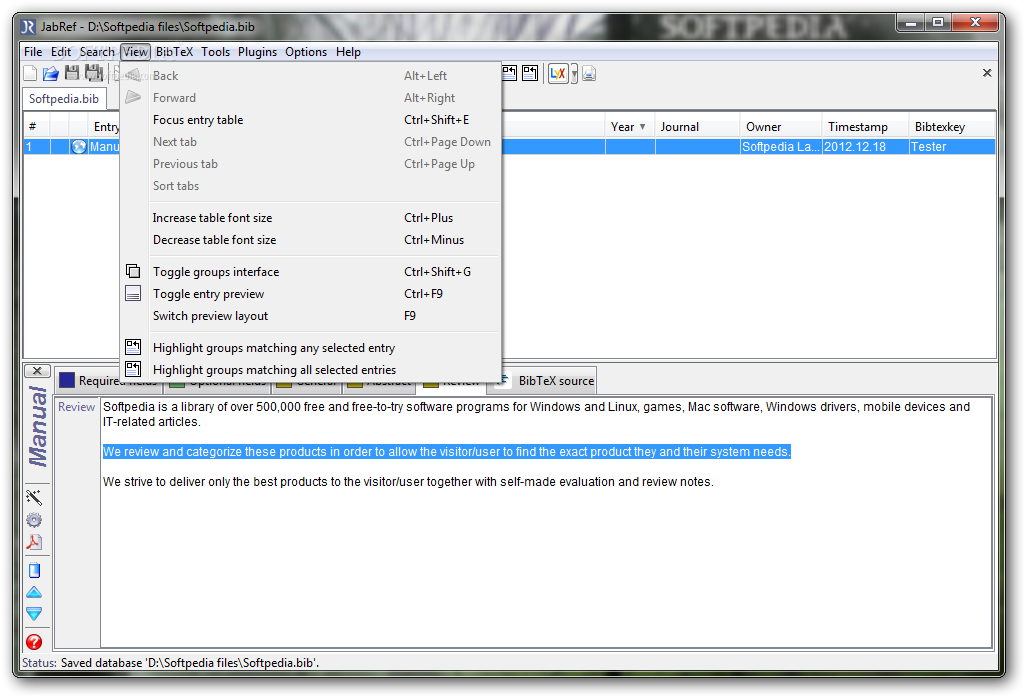This screenshot has width=1026, height=698.
Task: Click the Softpedia La... owner cell
Action: pyautogui.click(x=781, y=147)
